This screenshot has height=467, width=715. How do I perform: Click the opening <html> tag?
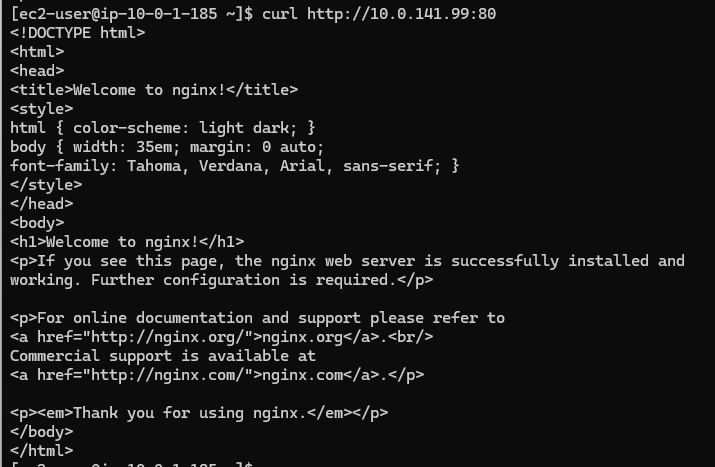point(37,51)
